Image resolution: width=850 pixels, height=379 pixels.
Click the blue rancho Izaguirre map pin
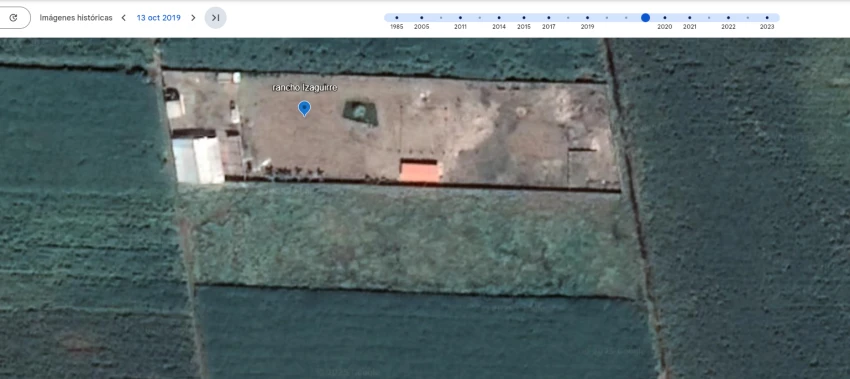click(x=305, y=108)
